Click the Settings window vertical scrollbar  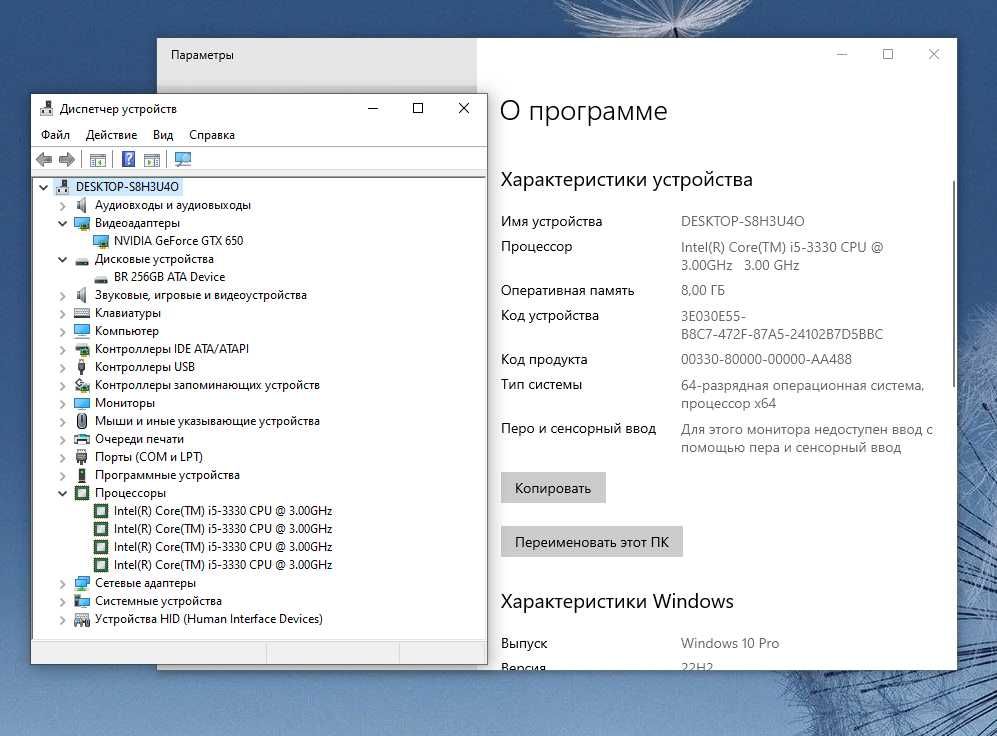click(953, 283)
